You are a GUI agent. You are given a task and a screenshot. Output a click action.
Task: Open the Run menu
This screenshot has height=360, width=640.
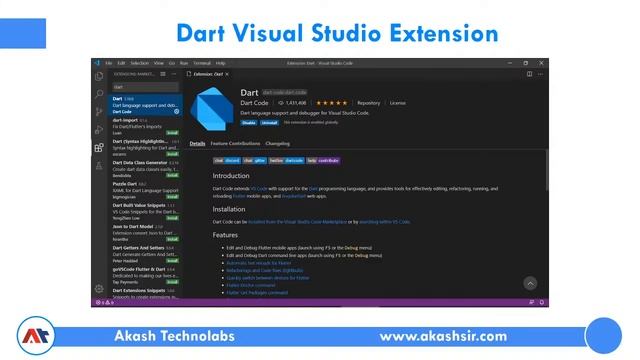(x=184, y=63)
